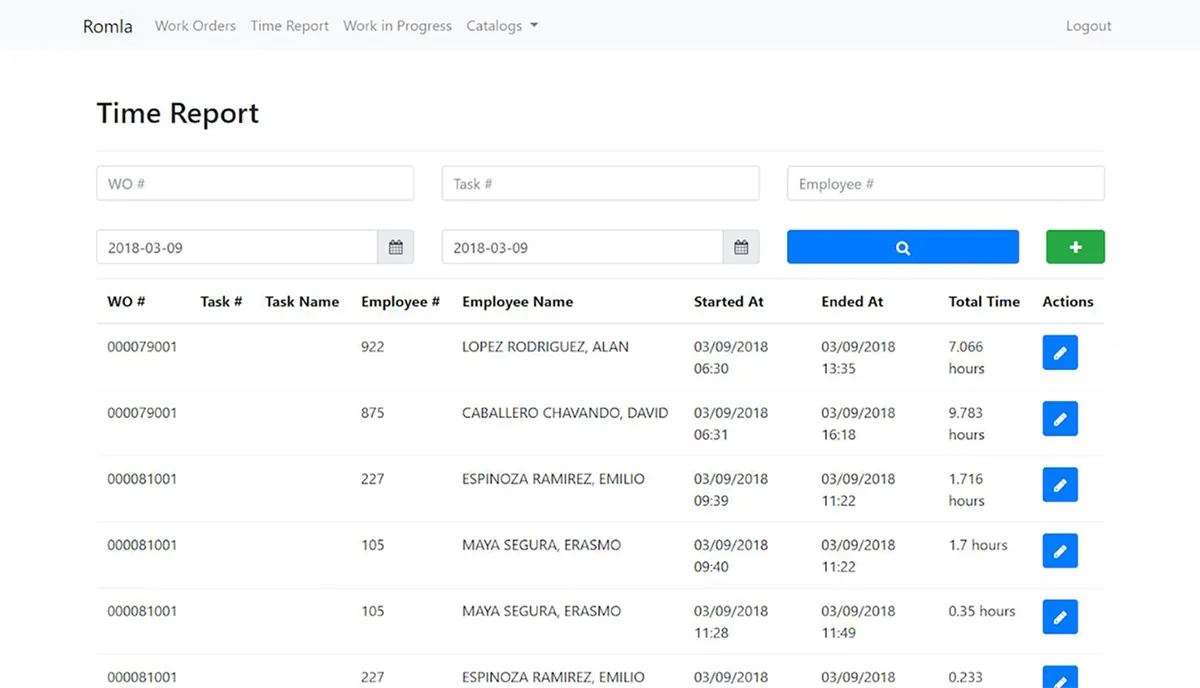Click the Total Time column header
Image resolution: width=1200 pixels, height=688 pixels.
click(984, 301)
